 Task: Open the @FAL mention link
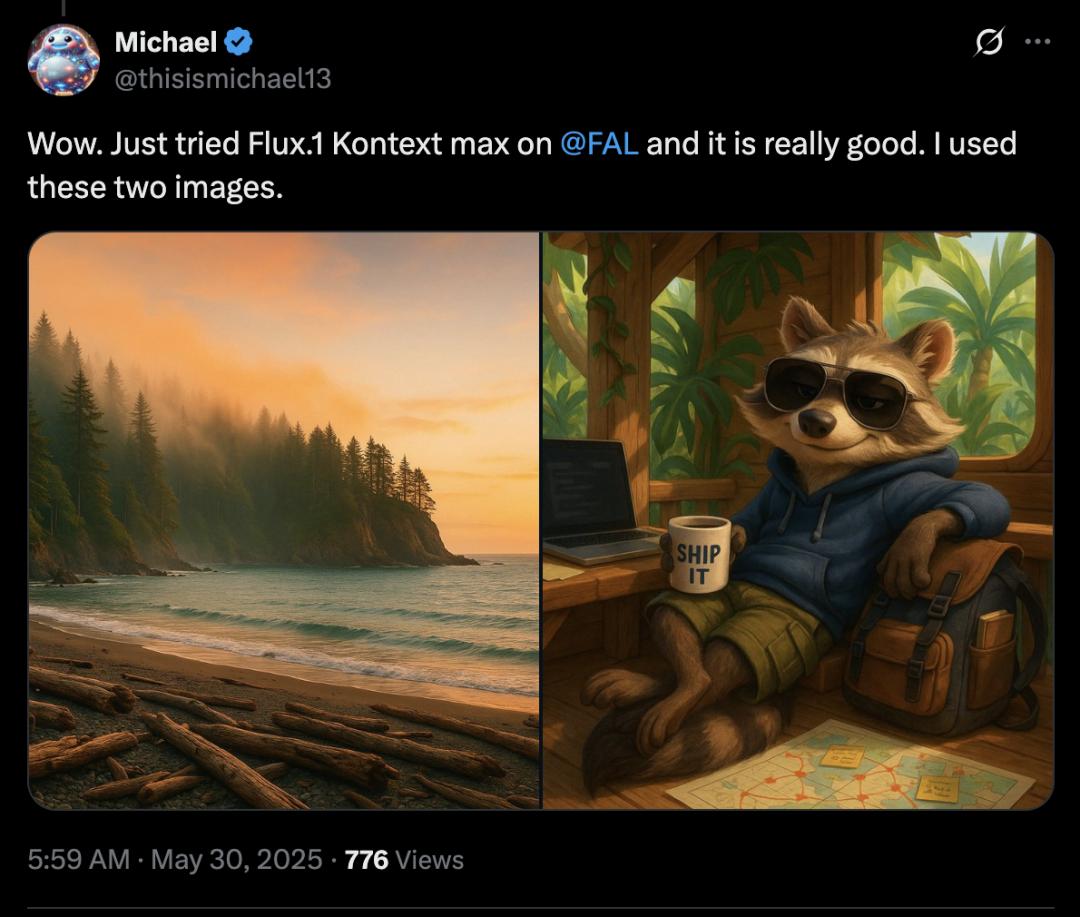[599, 144]
